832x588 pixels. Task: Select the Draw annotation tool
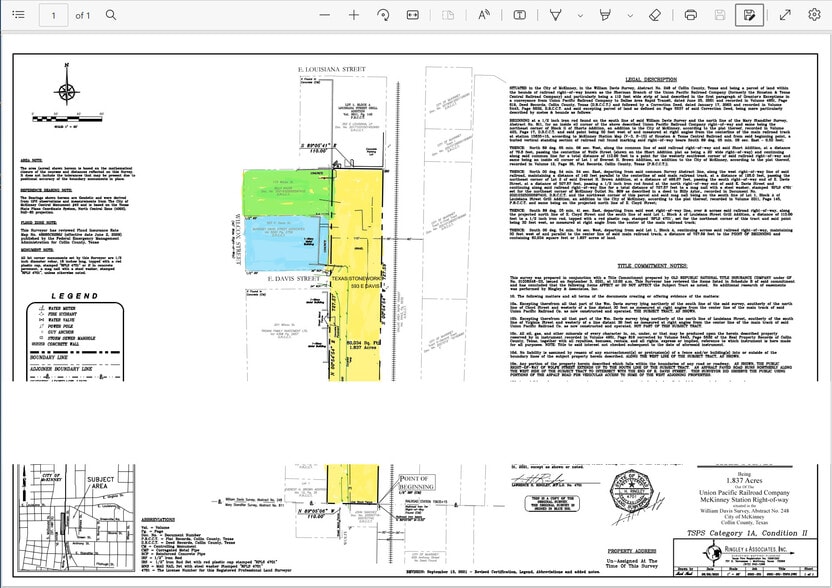(x=554, y=15)
